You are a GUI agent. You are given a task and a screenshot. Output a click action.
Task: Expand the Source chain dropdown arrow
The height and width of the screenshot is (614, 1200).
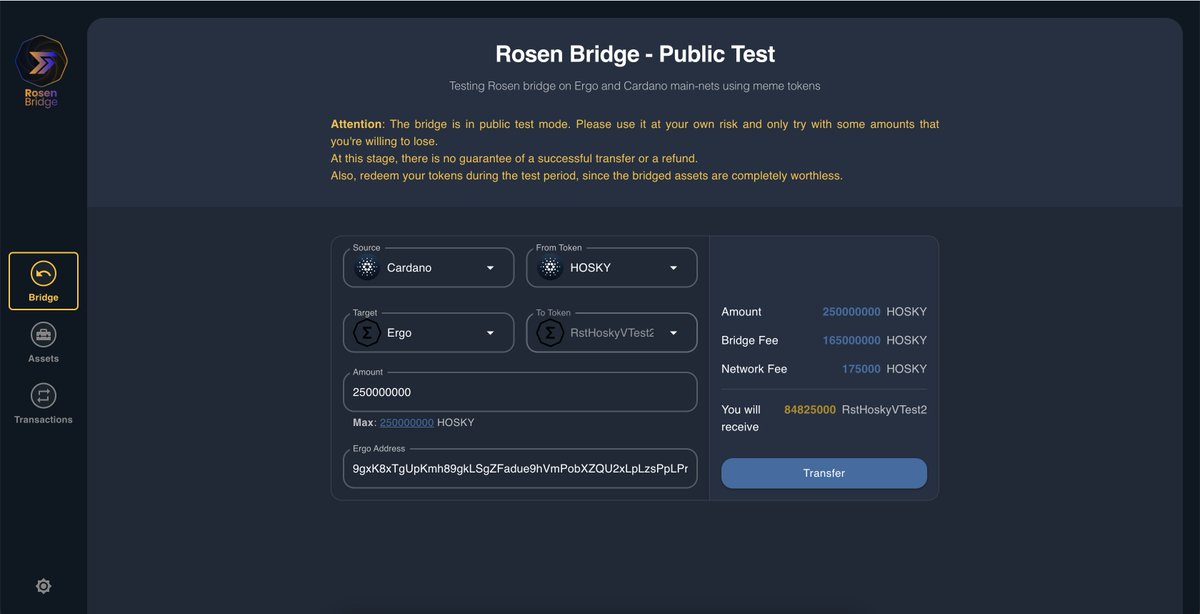tap(490, 268)
